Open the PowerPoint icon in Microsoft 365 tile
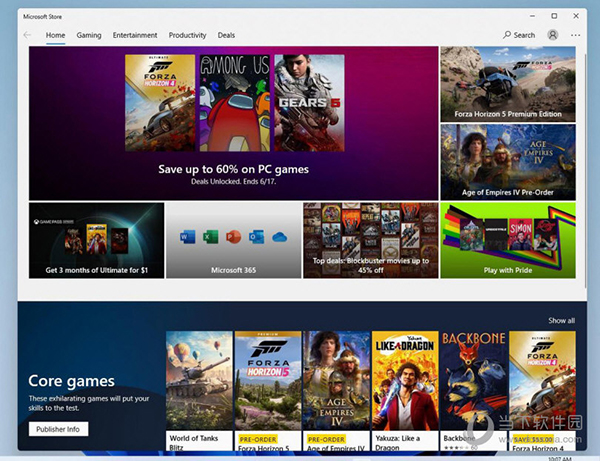 tap(233, 237)
